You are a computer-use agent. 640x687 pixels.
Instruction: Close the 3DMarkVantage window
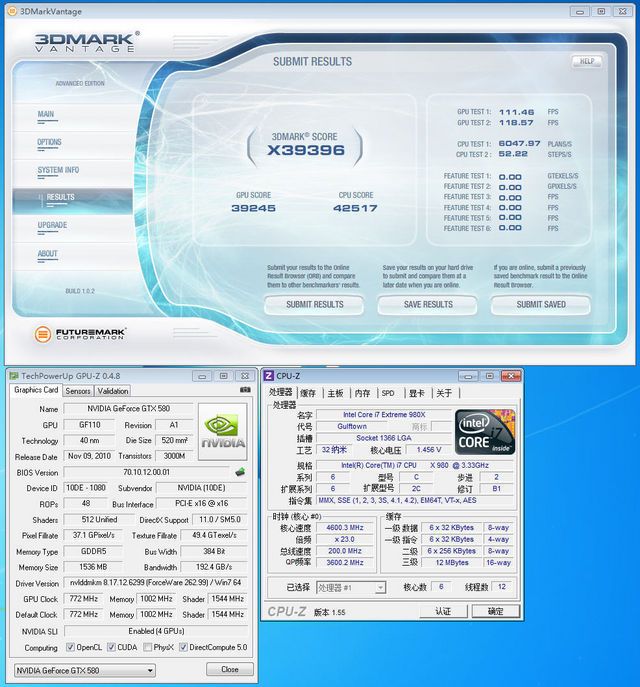point(622,11)
